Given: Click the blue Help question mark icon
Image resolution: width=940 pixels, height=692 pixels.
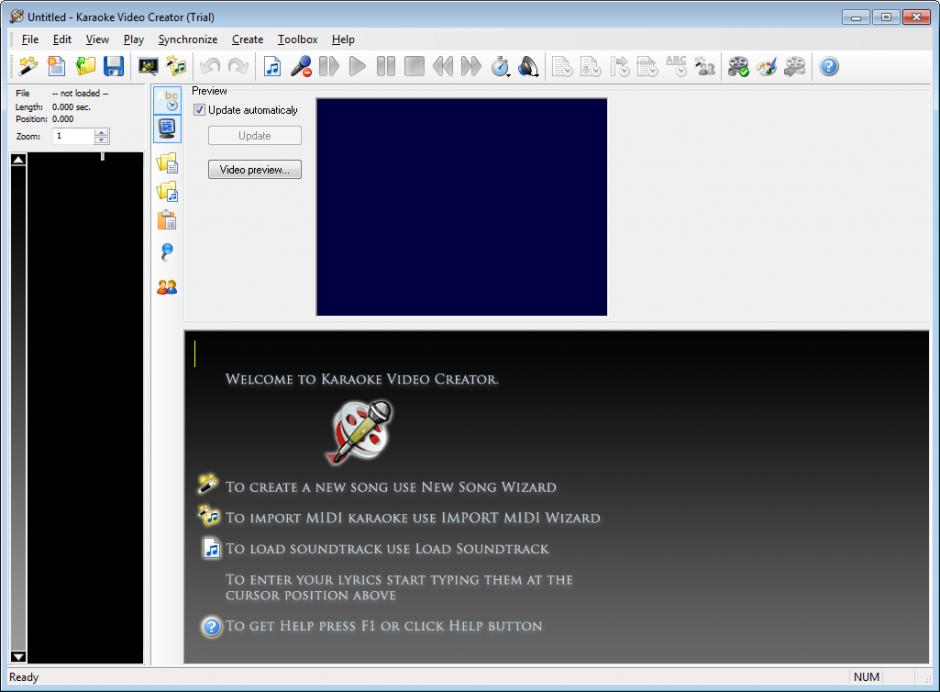Looking at the screenshot, I should click(829, 66).
